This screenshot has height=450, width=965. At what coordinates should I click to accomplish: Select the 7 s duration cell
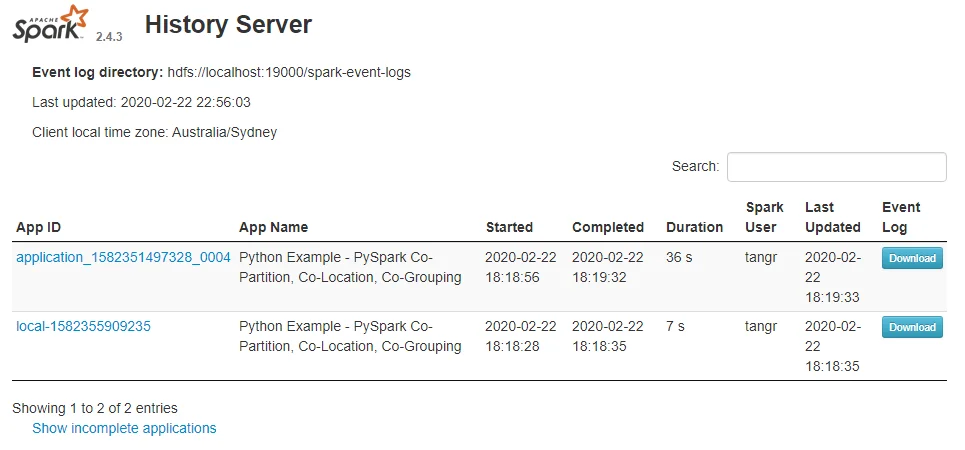click(676, 326)
